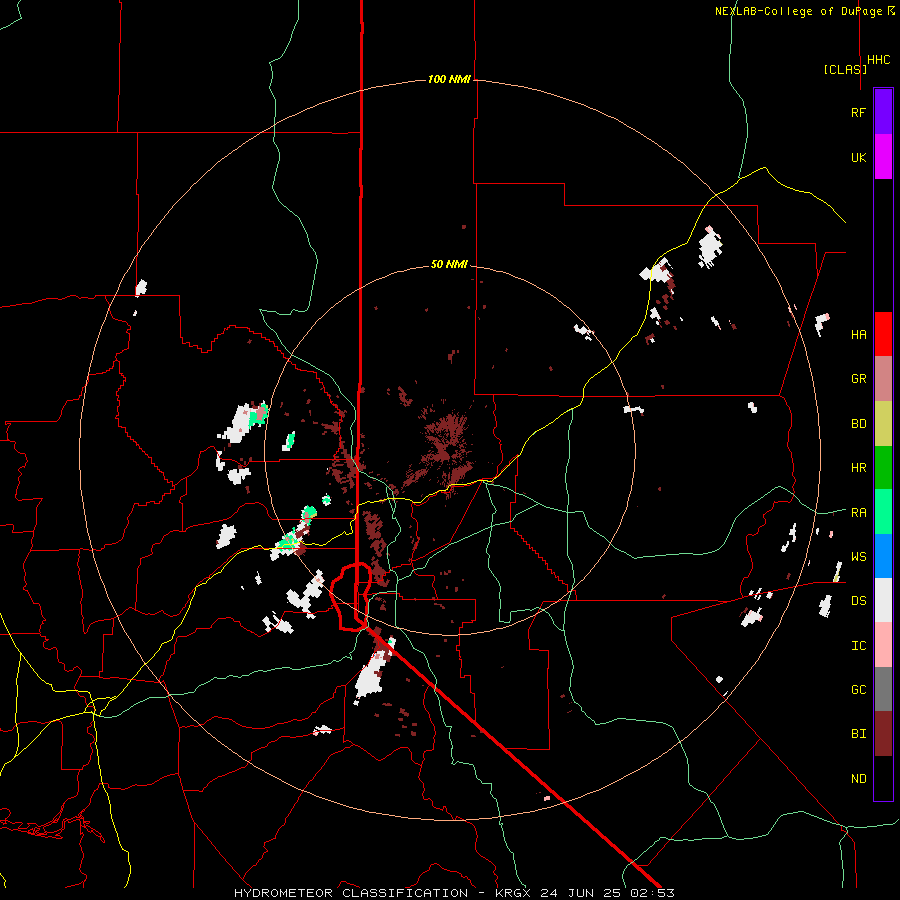Click the 'RF' legend label
Image resolution: width=900 pixels, height=900 pixels.
click(858, 112)
